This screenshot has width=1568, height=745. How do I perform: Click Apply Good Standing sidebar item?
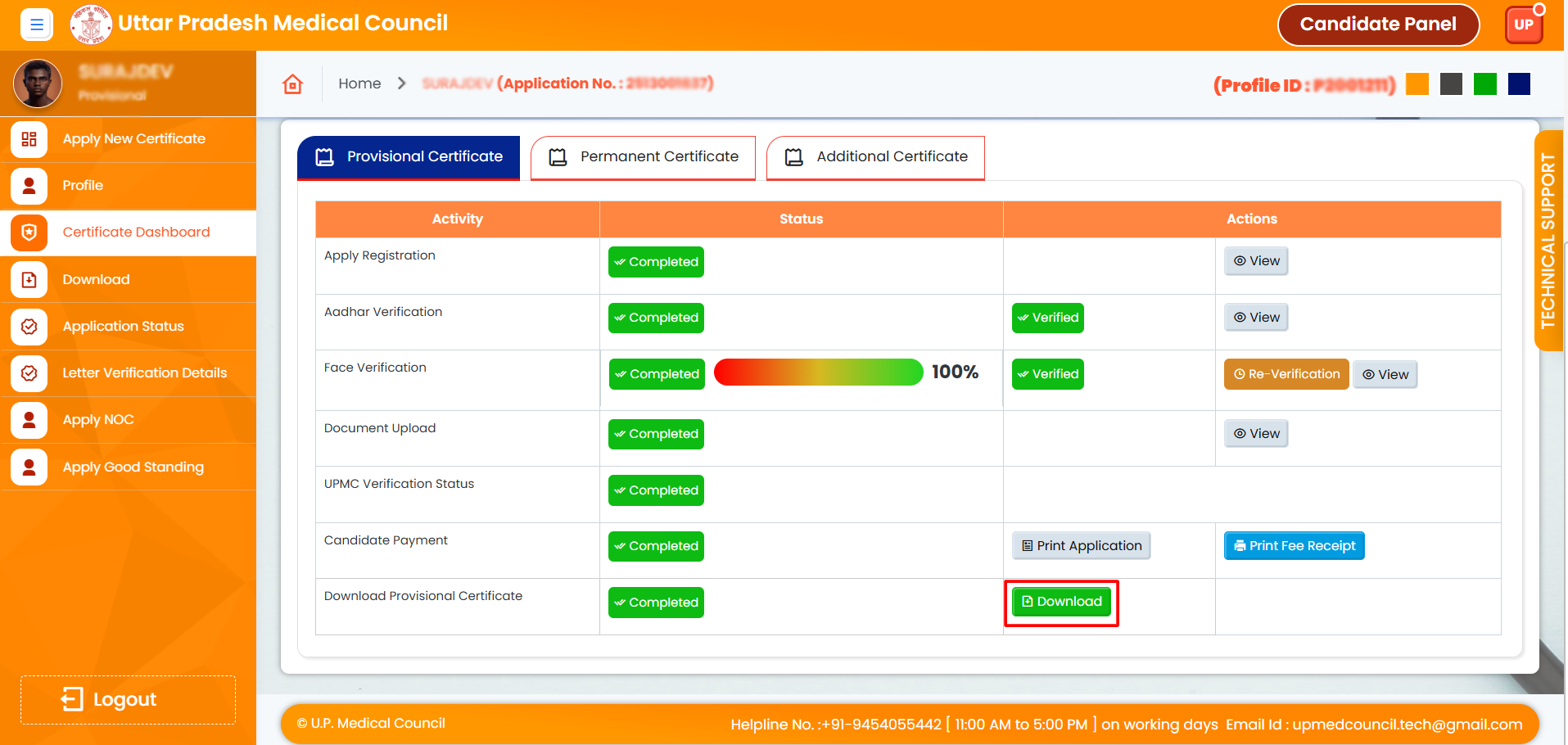133,467
